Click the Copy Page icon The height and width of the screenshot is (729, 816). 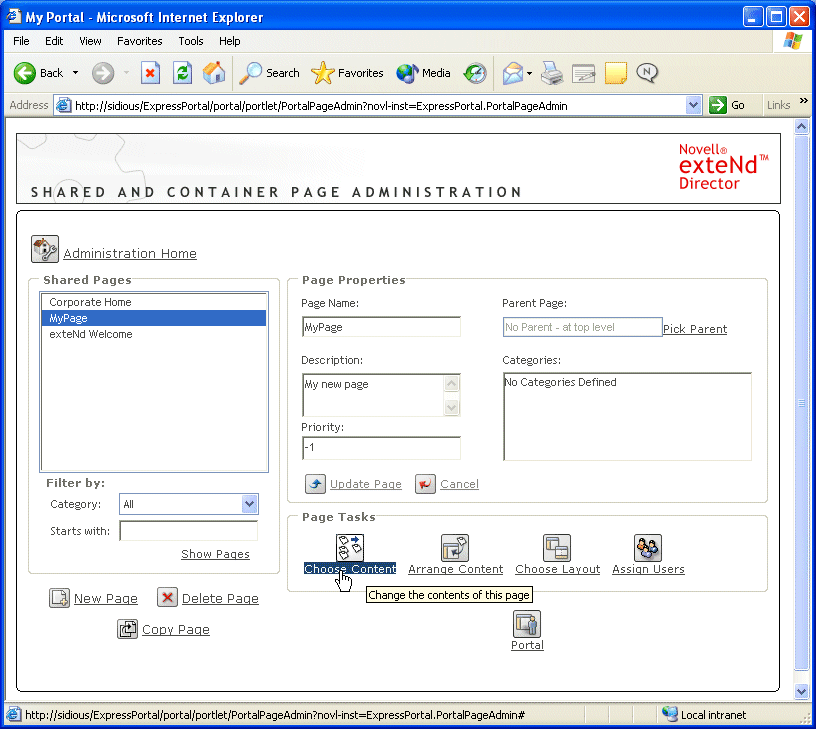pyautogui.click(x=127, y=629)
